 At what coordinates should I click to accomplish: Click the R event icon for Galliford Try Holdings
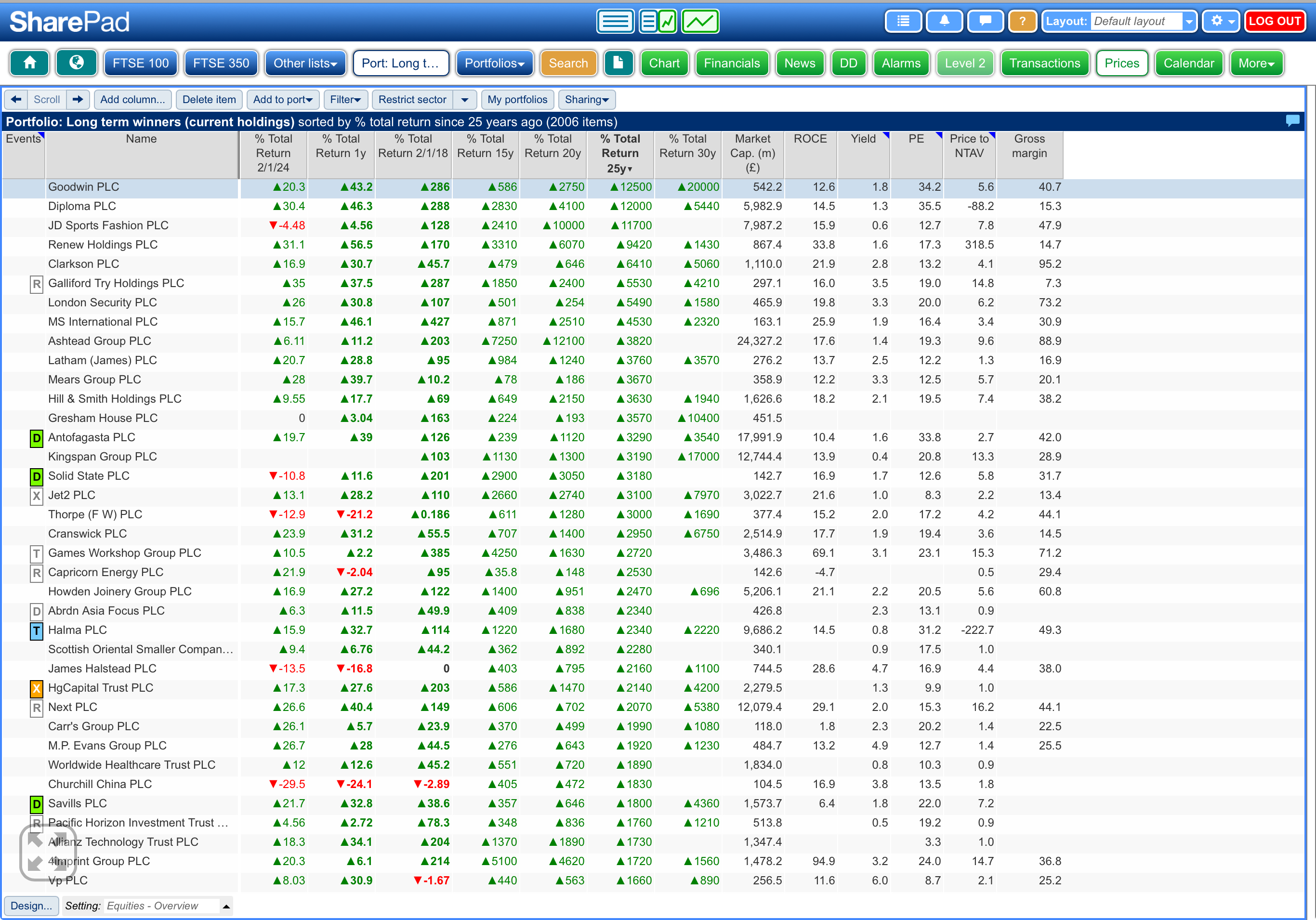click(37, 284)
